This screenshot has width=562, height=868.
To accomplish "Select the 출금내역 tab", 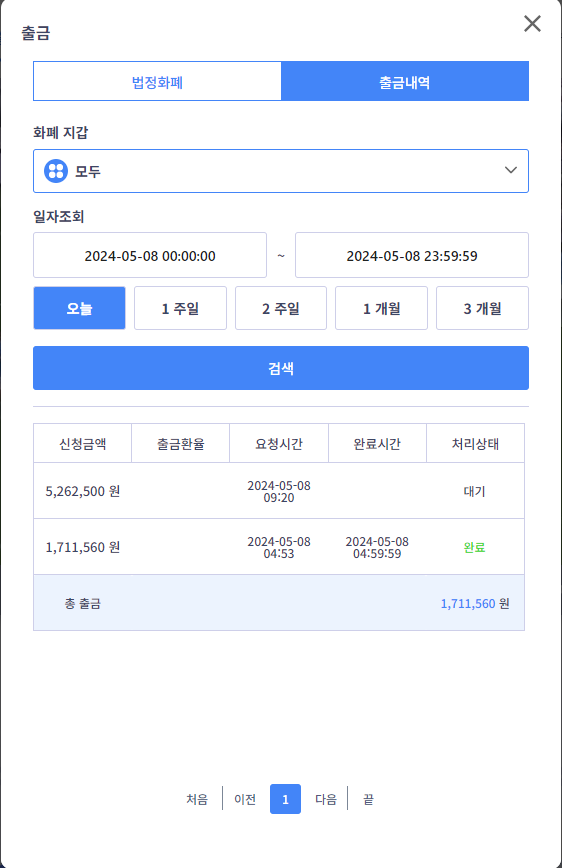I will [405, 81].
